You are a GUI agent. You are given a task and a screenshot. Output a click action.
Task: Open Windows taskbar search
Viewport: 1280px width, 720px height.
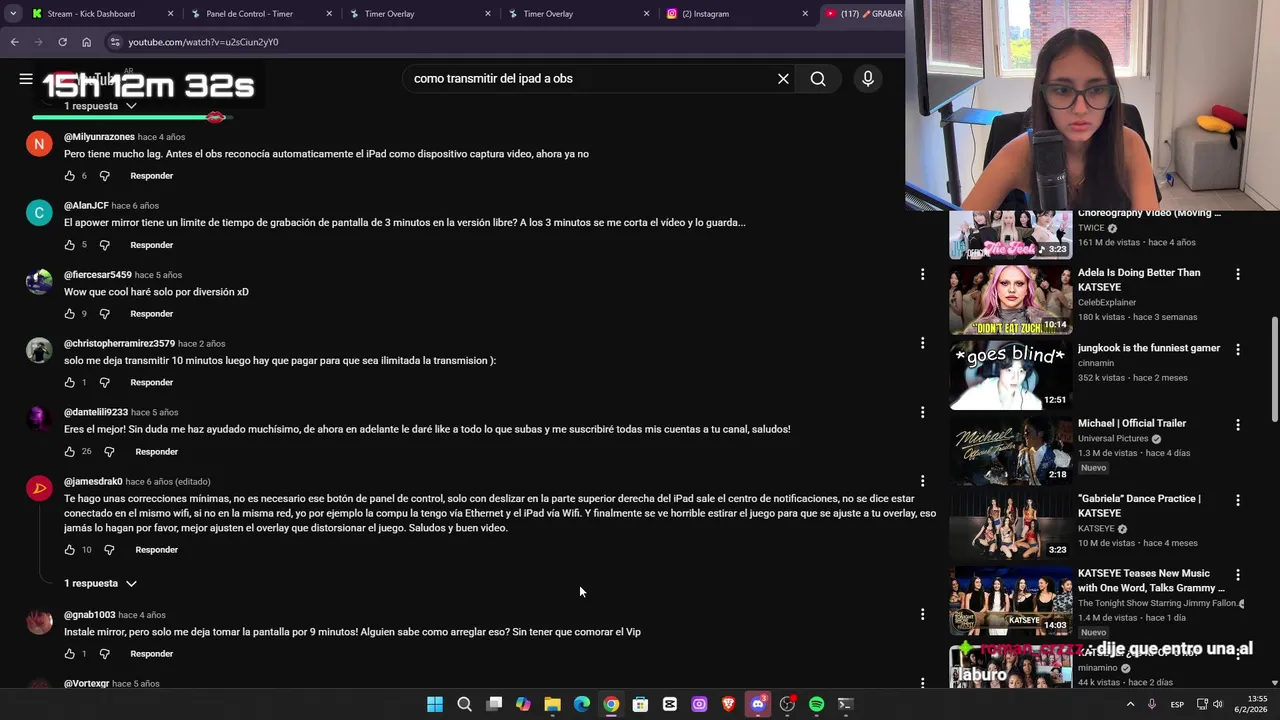coord(464,704)
